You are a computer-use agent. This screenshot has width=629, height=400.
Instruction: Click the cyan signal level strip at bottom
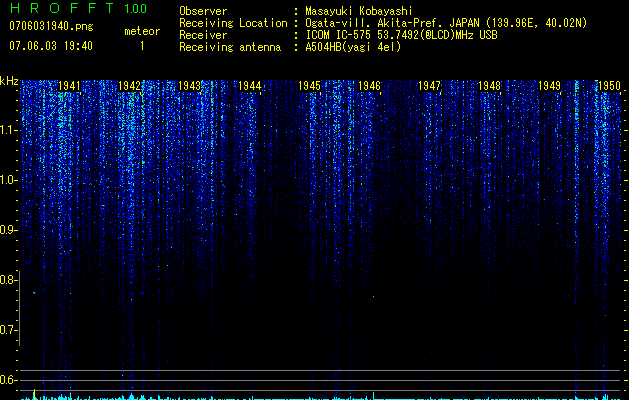321,397
